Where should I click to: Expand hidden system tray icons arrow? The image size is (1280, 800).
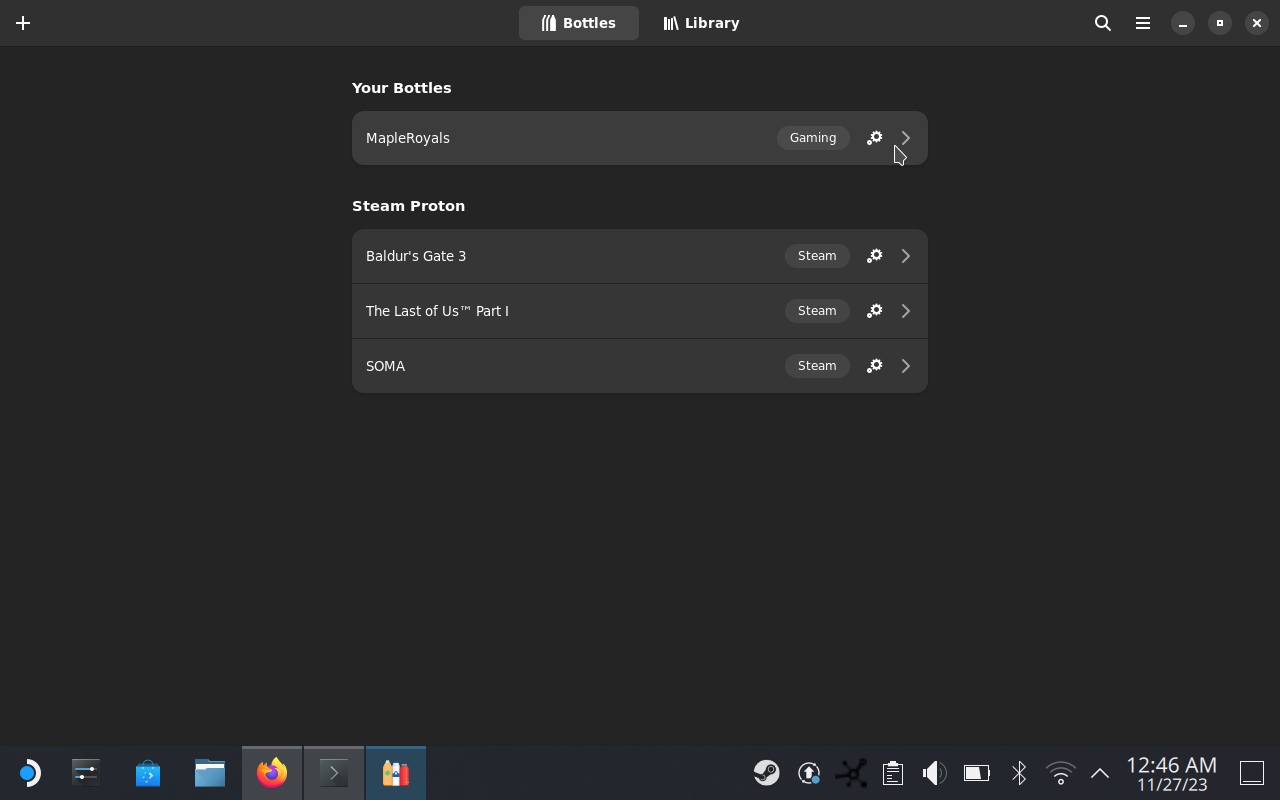pos(1100,773)
